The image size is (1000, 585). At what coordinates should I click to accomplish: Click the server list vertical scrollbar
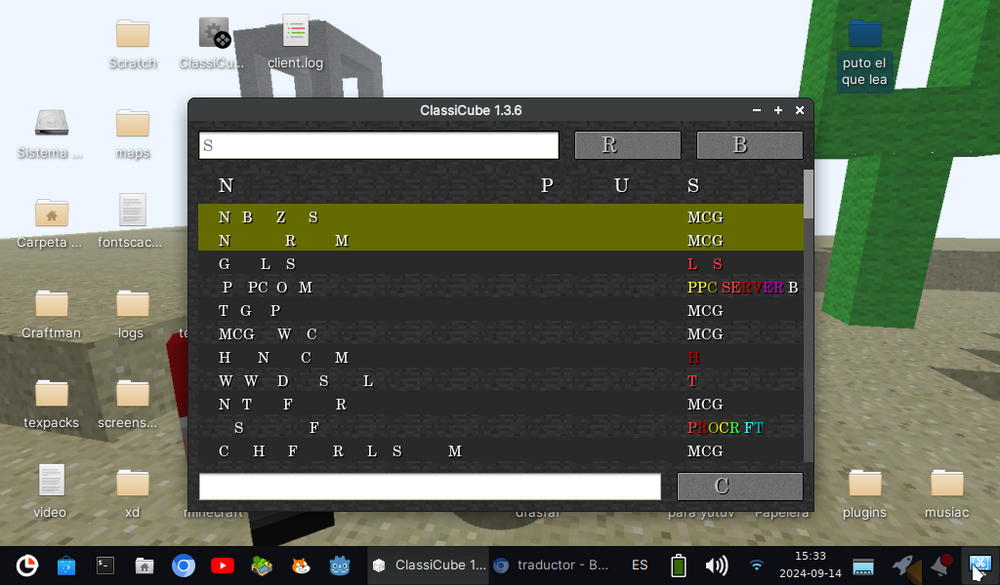click(x=809, y=194)
